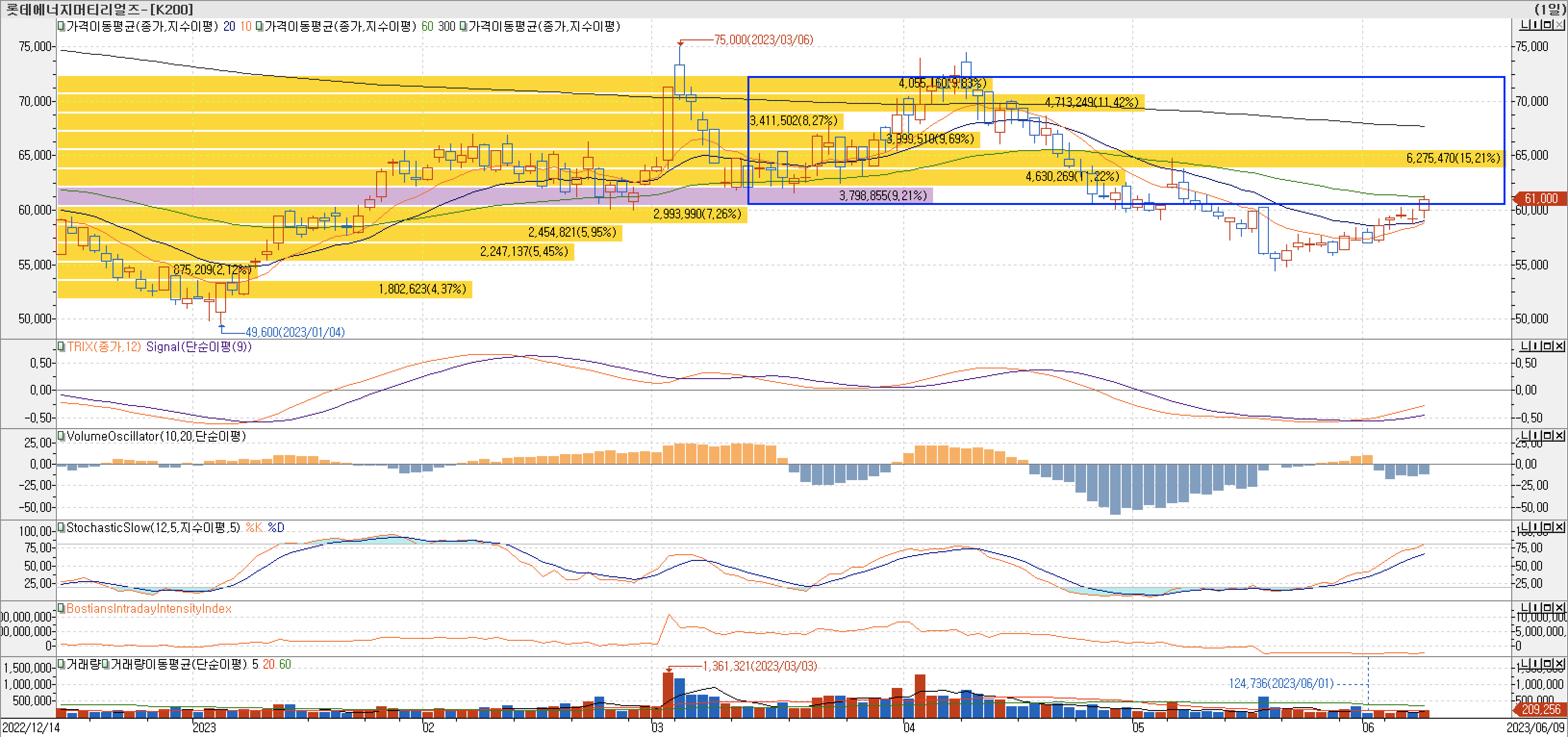The image size is (1568, 737).
Task: Close the 거래량 volume panel with X icon
Action: click(1559, 663)
